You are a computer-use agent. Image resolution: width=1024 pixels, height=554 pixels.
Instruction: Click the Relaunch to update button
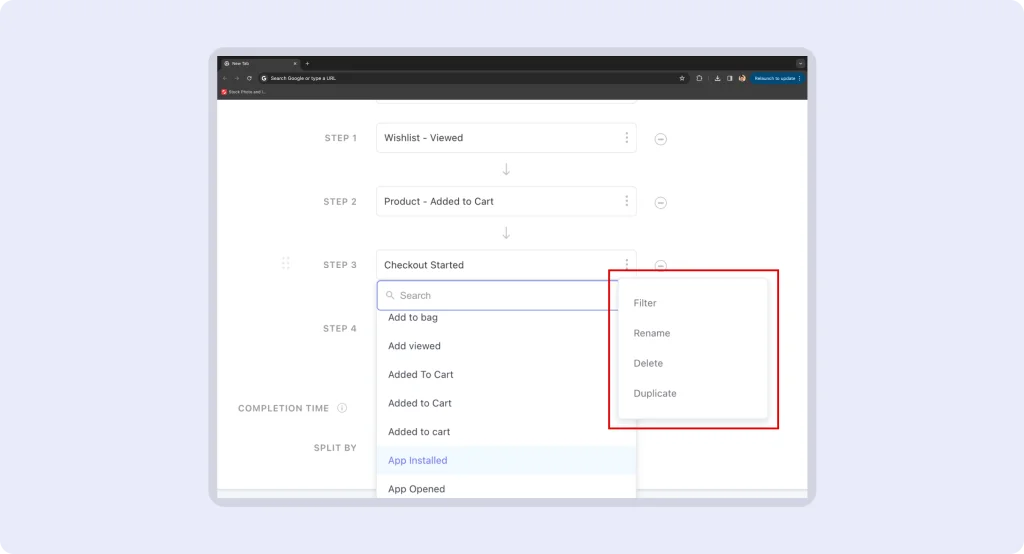pos(777,78)
